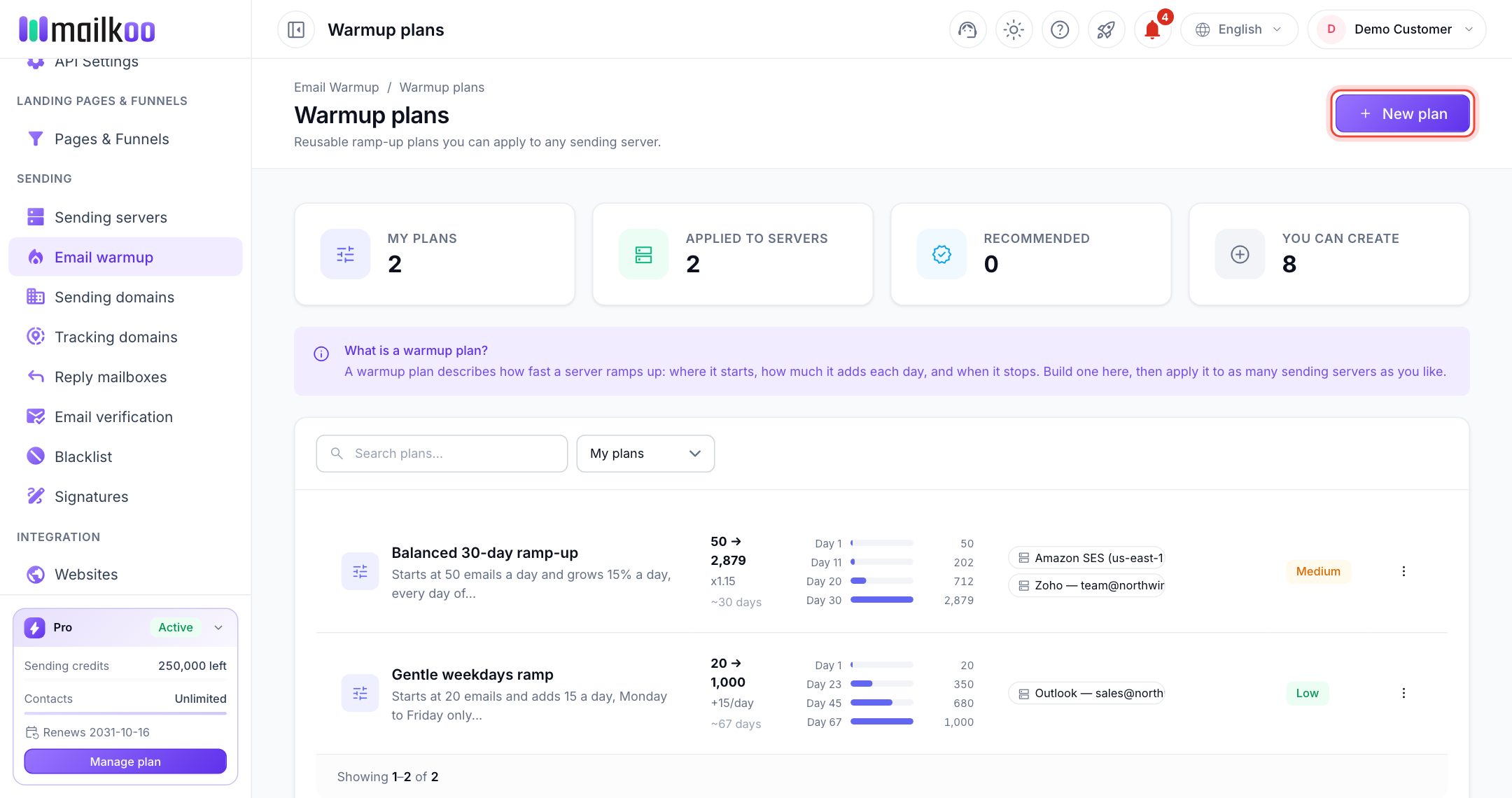Image resolution: width=1512 pixels, height=798 pixels.
Task: Open Sending servers in sidebar
Action: click(125, 217)
